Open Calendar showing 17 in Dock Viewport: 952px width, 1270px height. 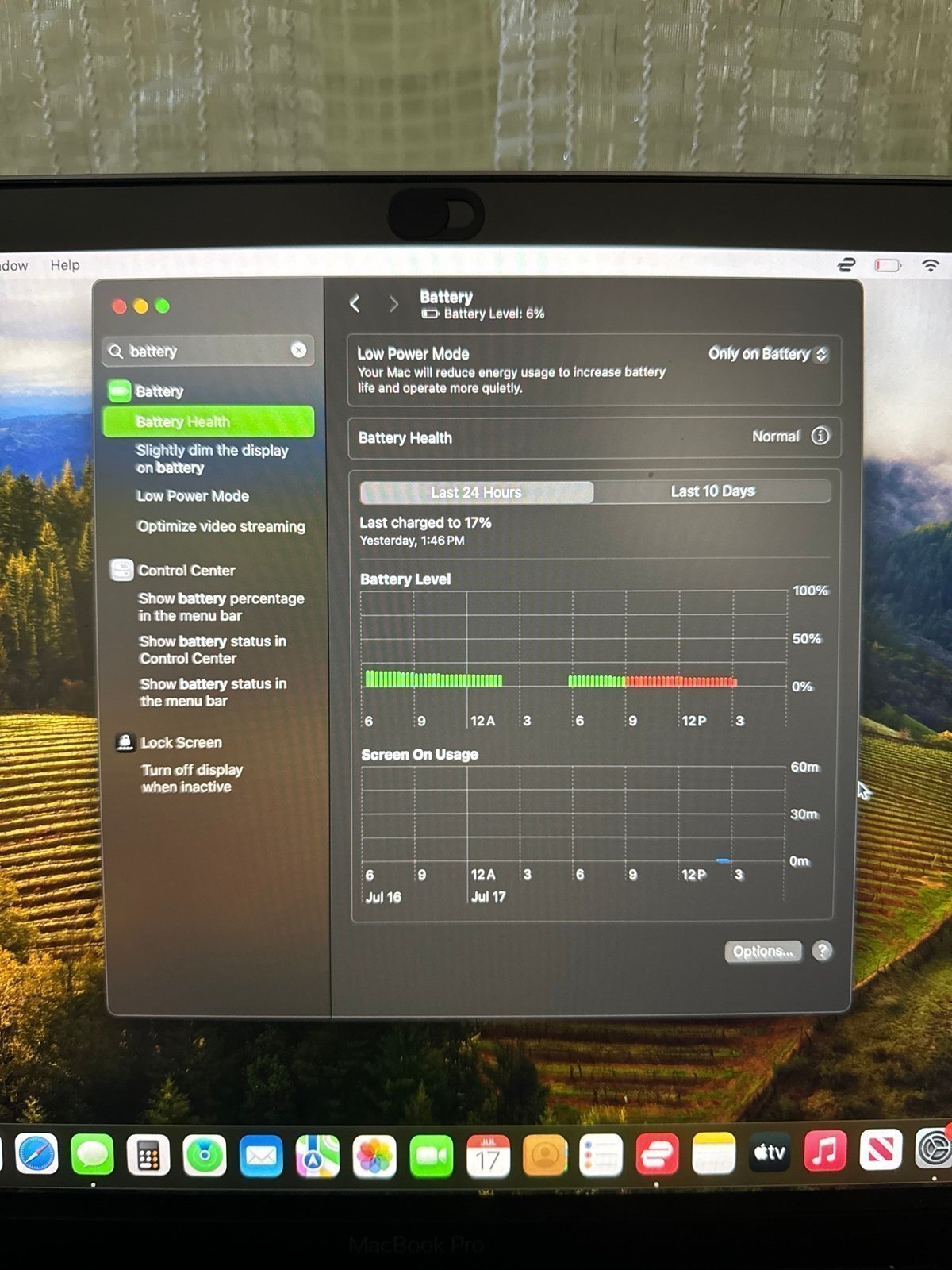[488, 1156]
